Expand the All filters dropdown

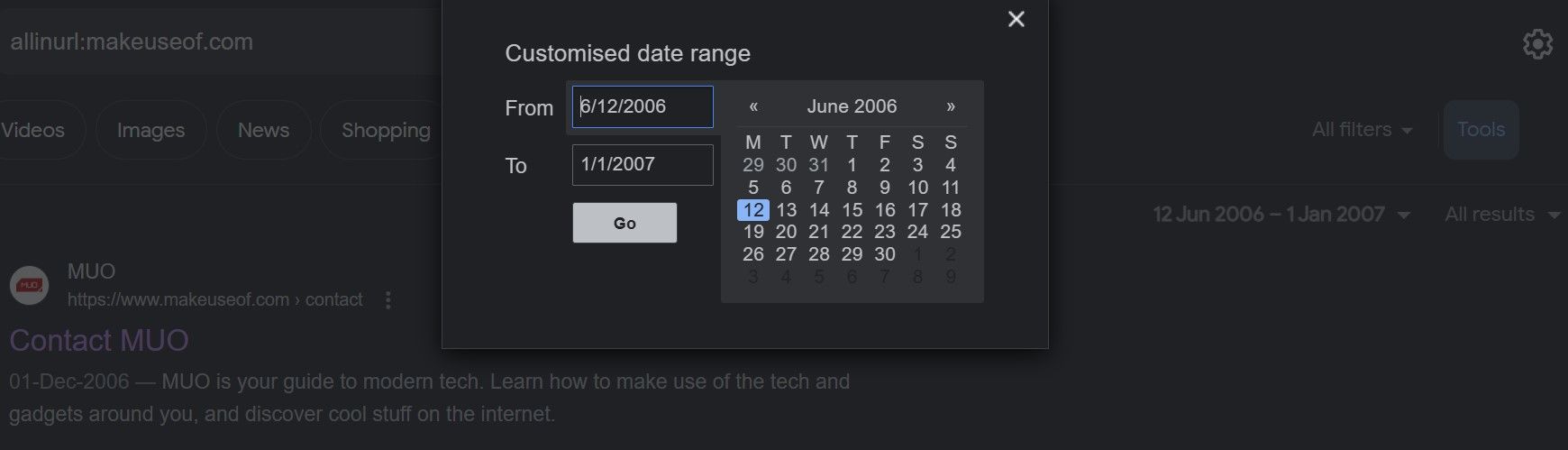pyautogui.click(x=1362, y=130)
